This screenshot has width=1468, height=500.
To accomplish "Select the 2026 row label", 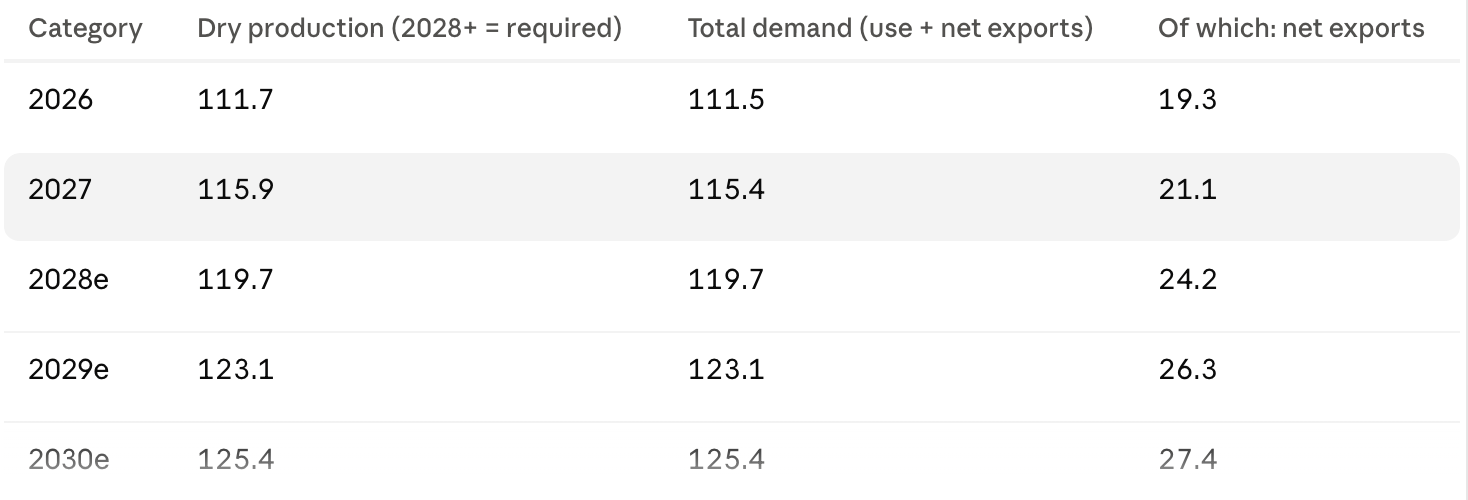I will [x=60, y=99].
